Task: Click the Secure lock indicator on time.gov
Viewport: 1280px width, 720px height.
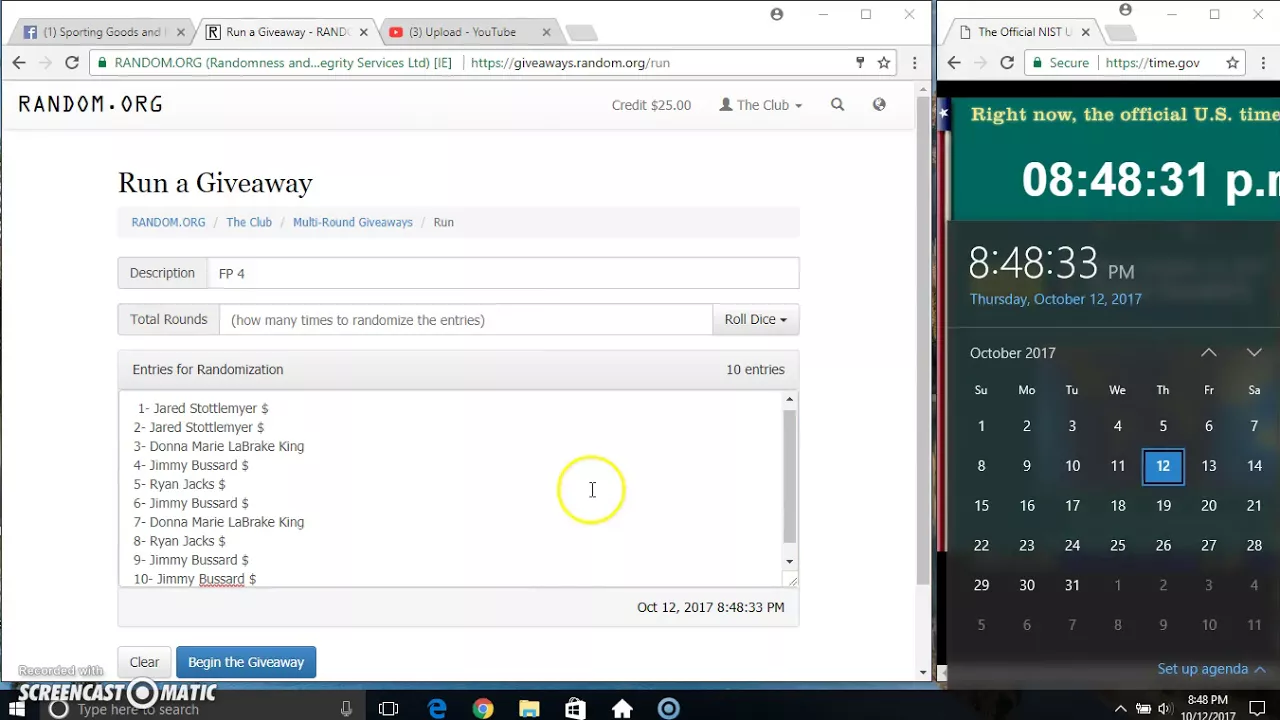Action: click(x=1059, y=62)
